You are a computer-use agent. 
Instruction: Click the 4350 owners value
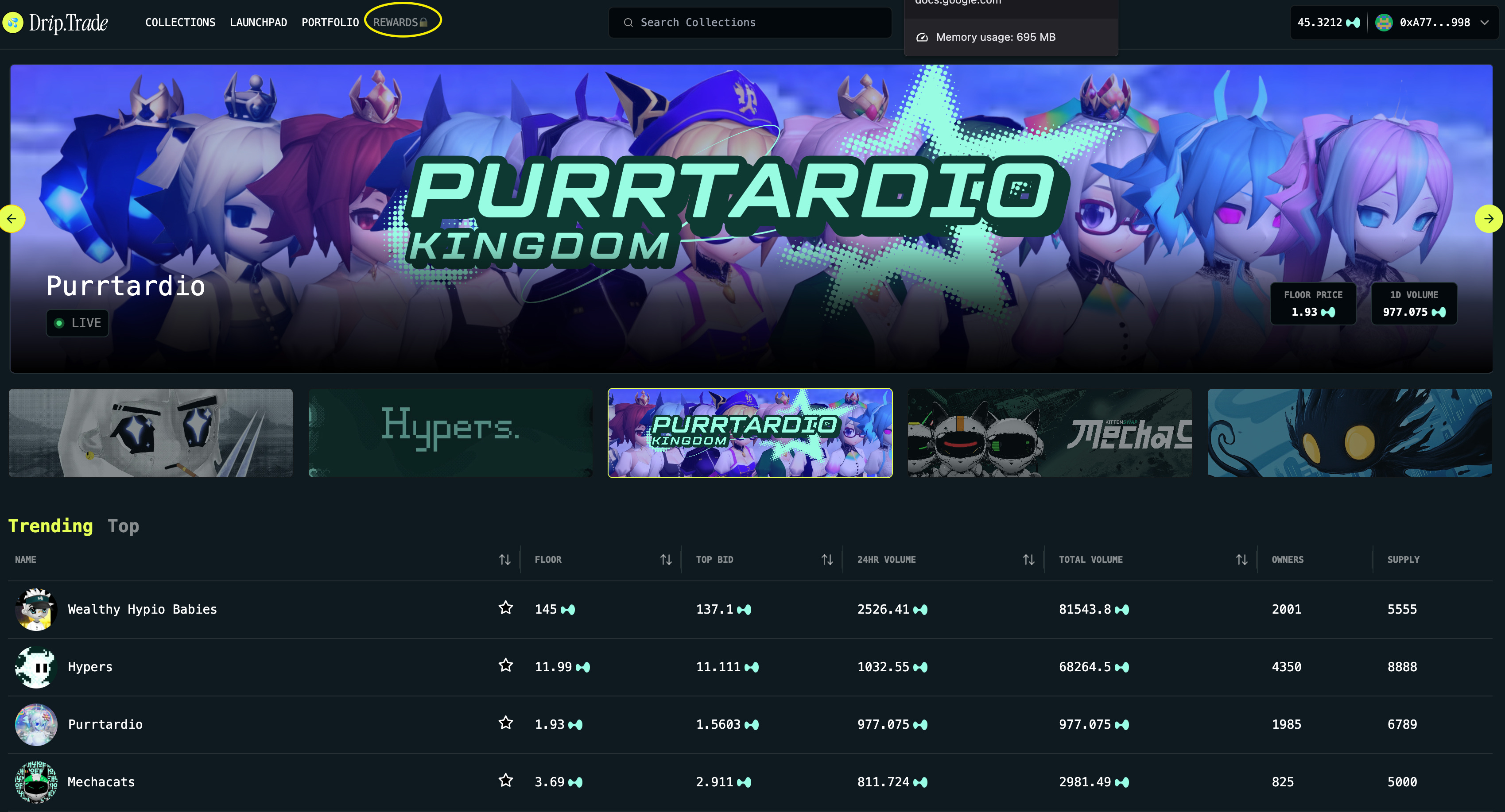(x=1287, y=667)
